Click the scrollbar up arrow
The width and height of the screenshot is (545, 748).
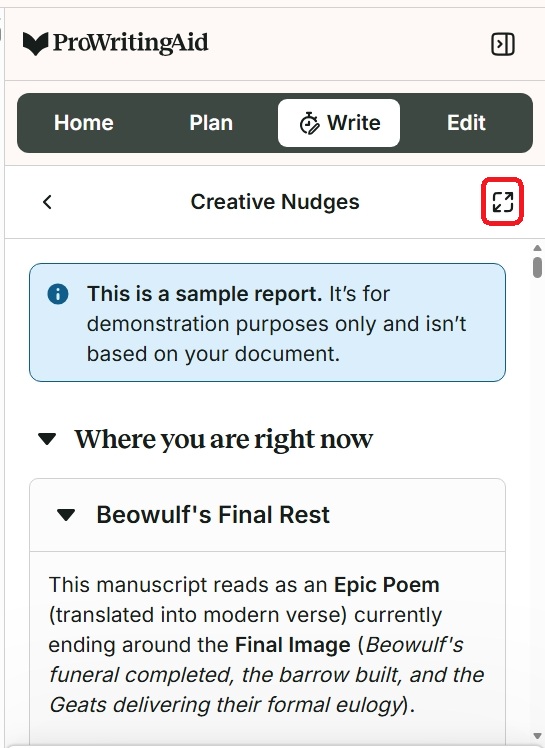(537, 248)
